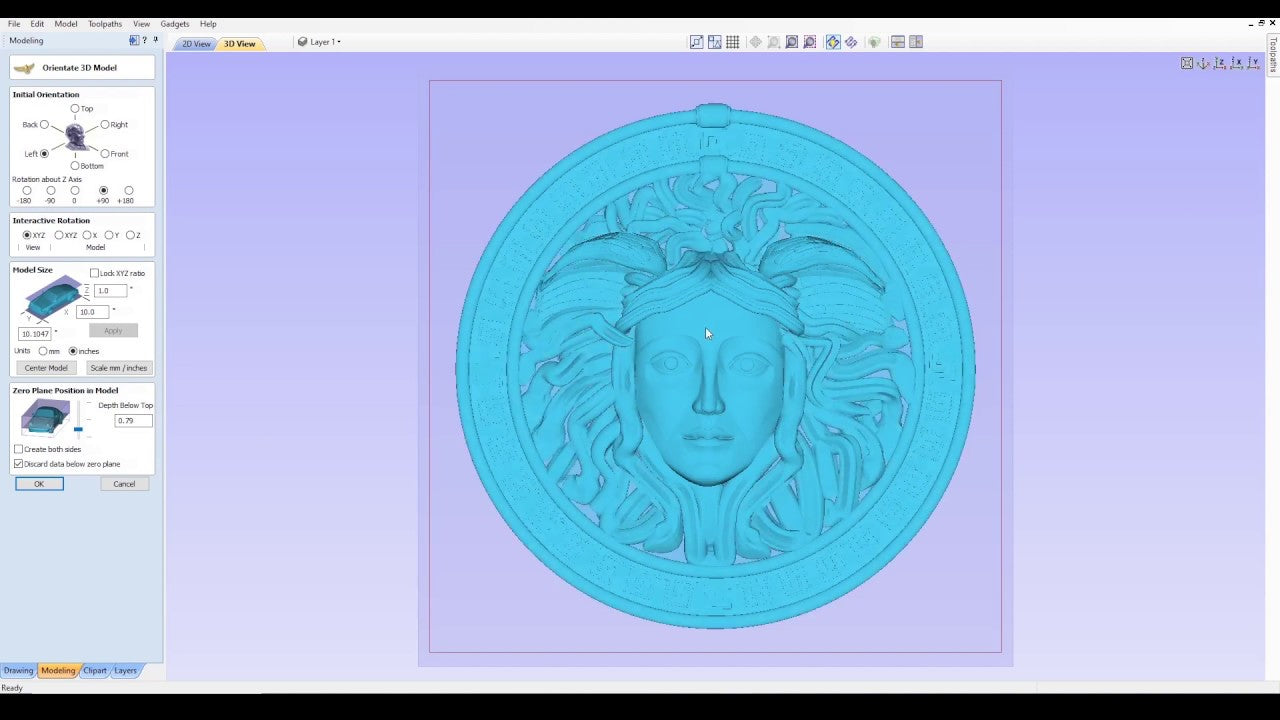Uncheck Discard data below zero plane
Screen dimensions: 1280x720
18,463
